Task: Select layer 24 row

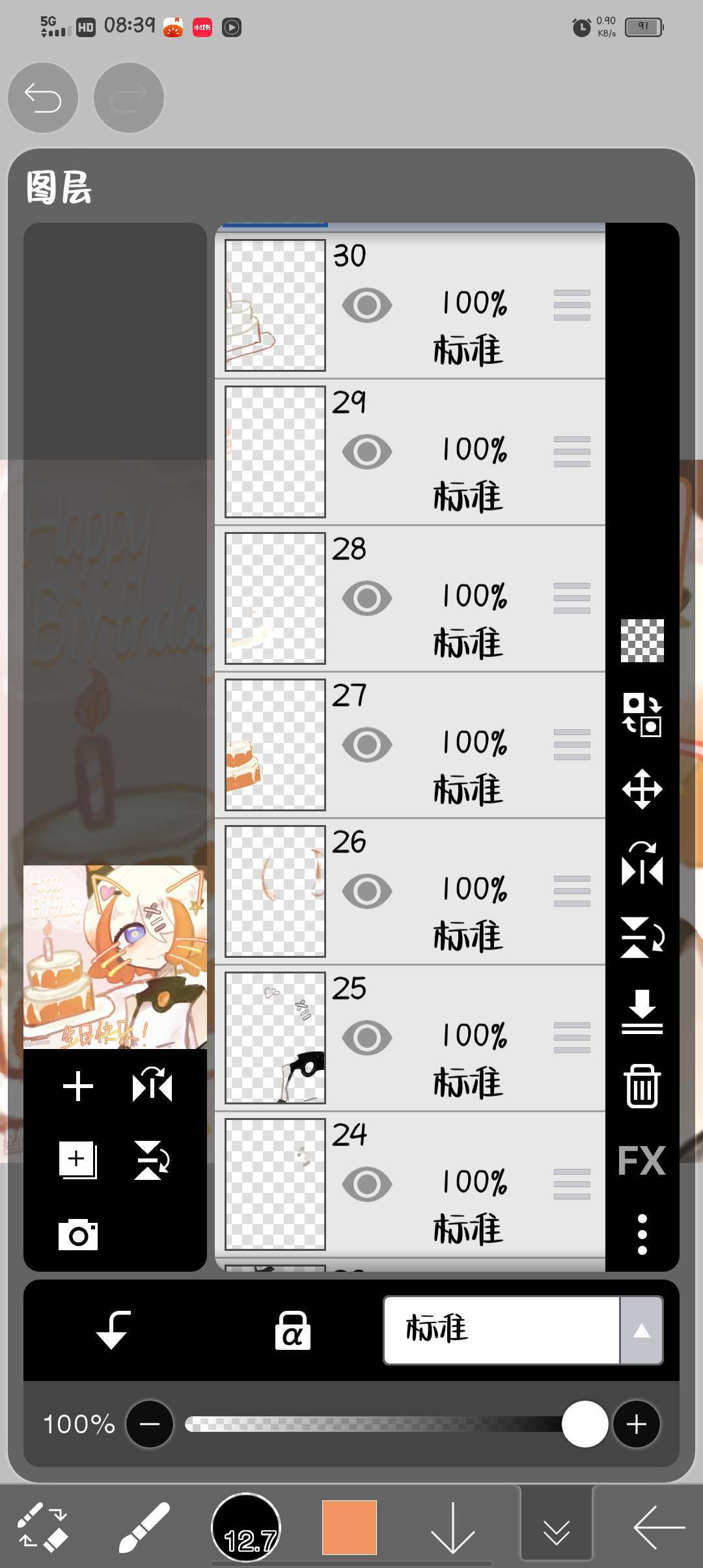Action: click(x=410, y=1184)
